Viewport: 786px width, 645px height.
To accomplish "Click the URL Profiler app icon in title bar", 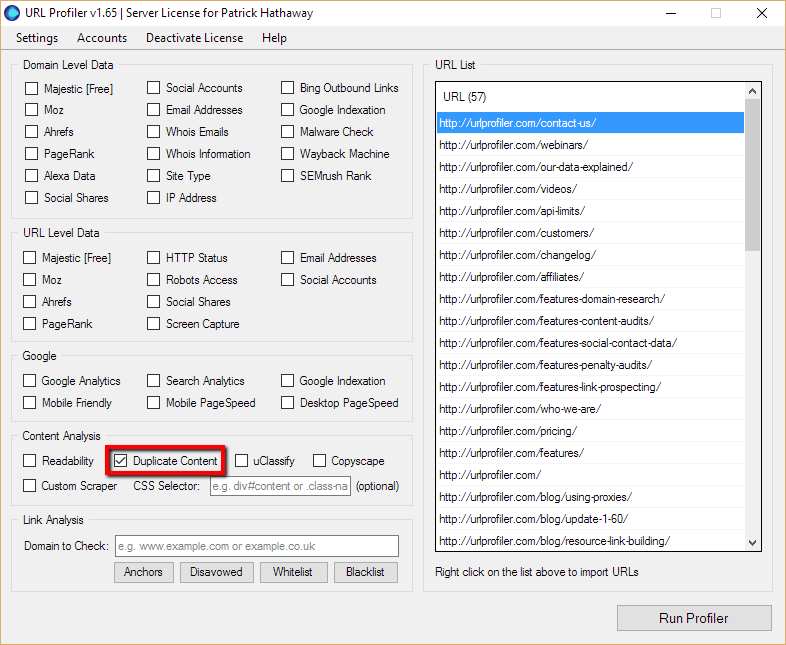I will click(x=12, y=13).
